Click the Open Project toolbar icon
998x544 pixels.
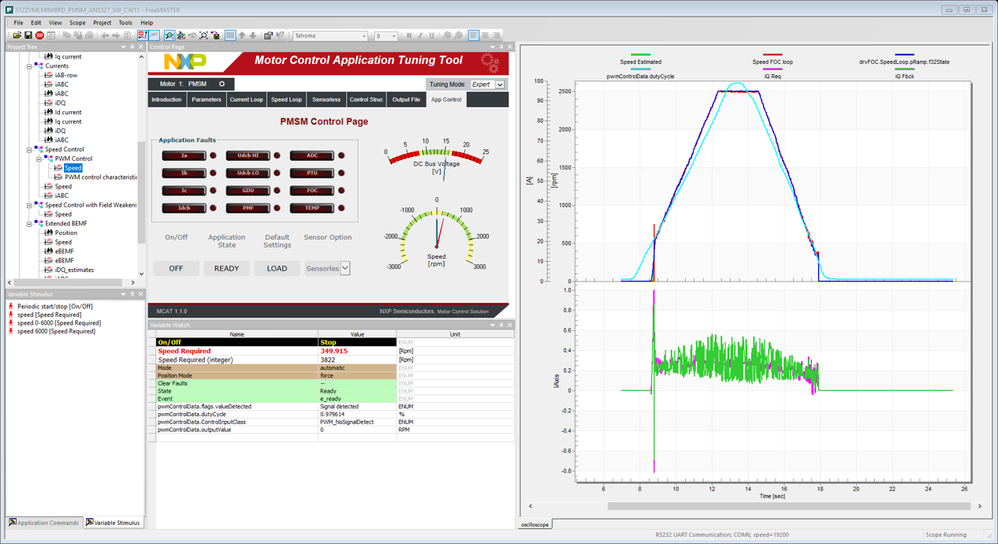tap(17, 36)
